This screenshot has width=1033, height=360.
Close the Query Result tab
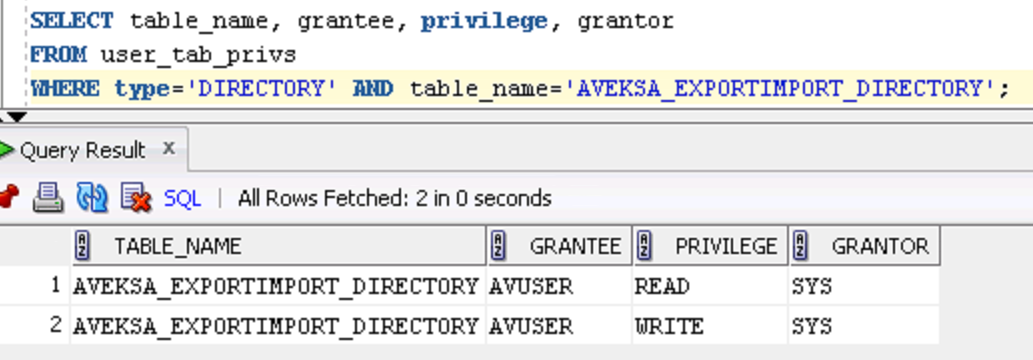(169, 149)
